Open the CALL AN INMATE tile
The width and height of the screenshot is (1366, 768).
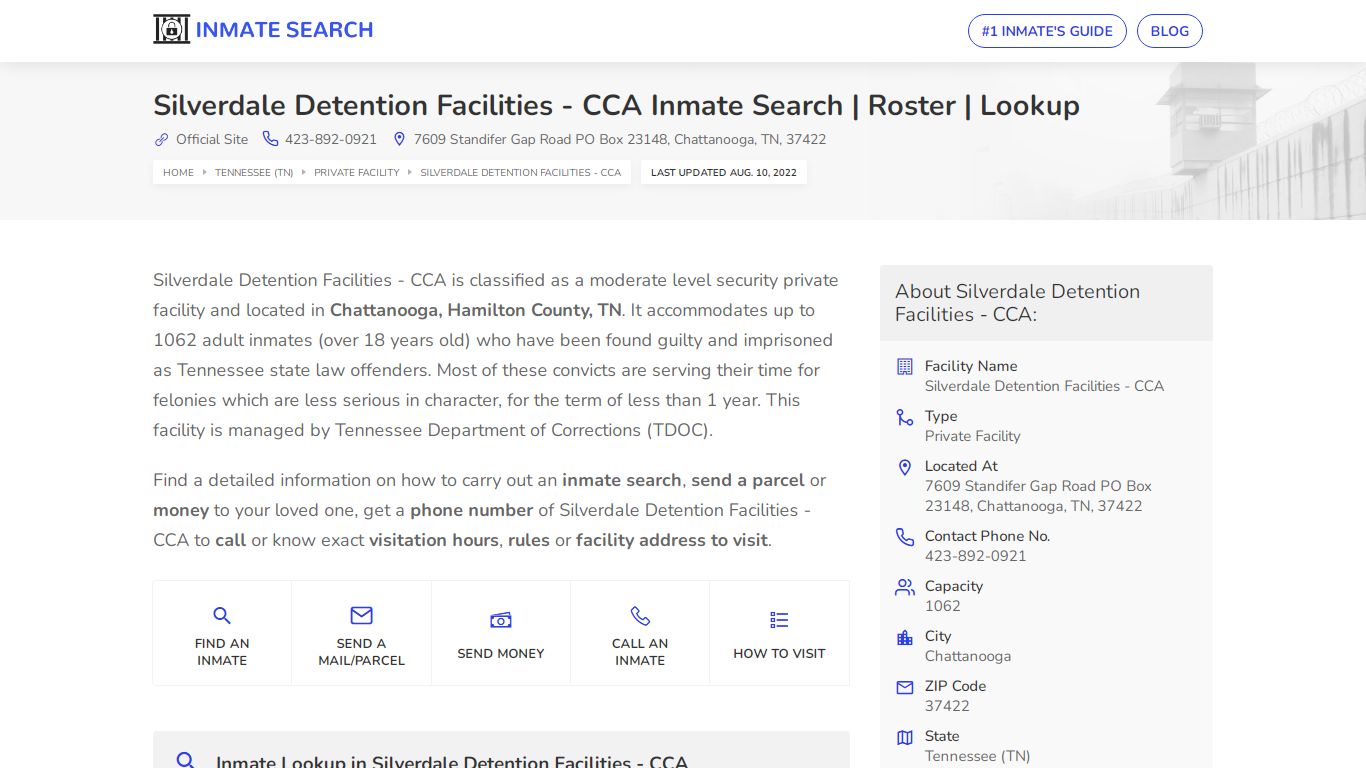640,633
